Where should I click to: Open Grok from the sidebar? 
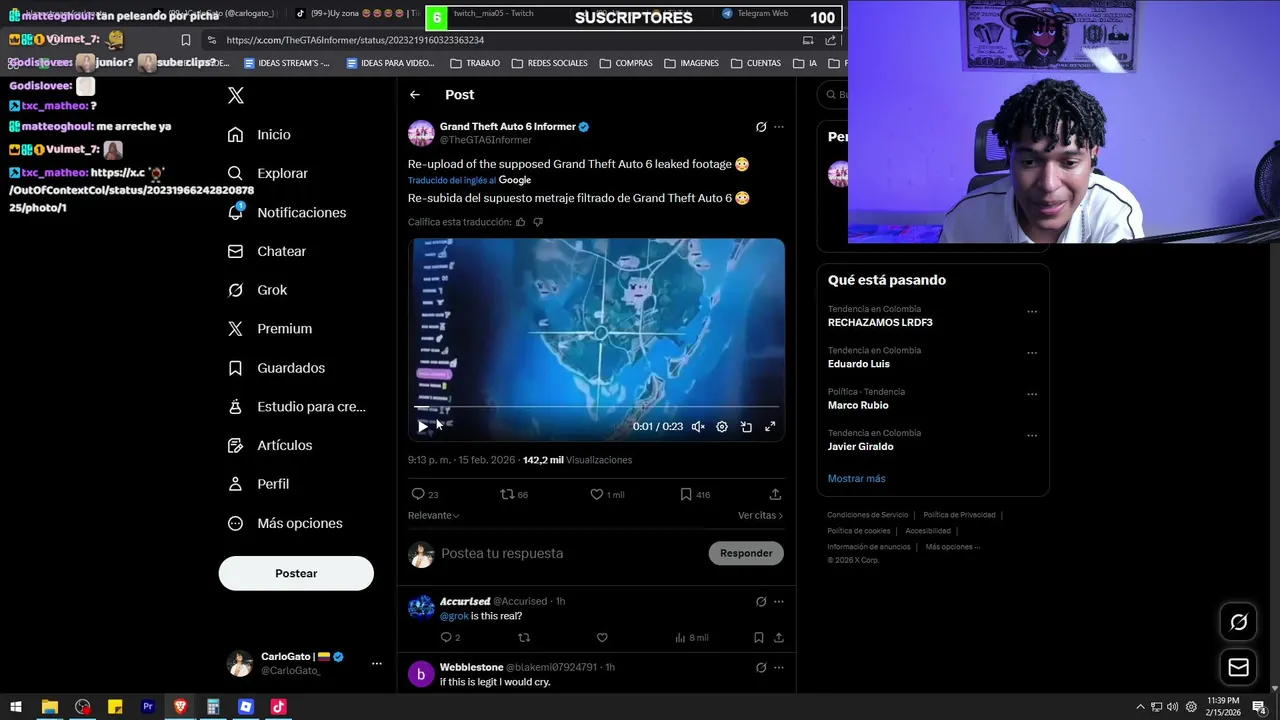point(257,290)
